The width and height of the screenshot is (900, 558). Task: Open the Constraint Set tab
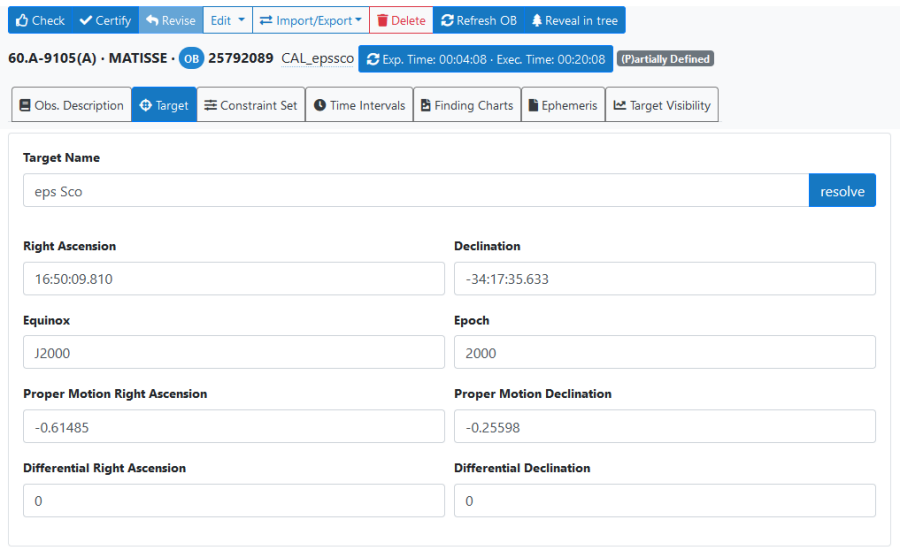coord(250,105)
